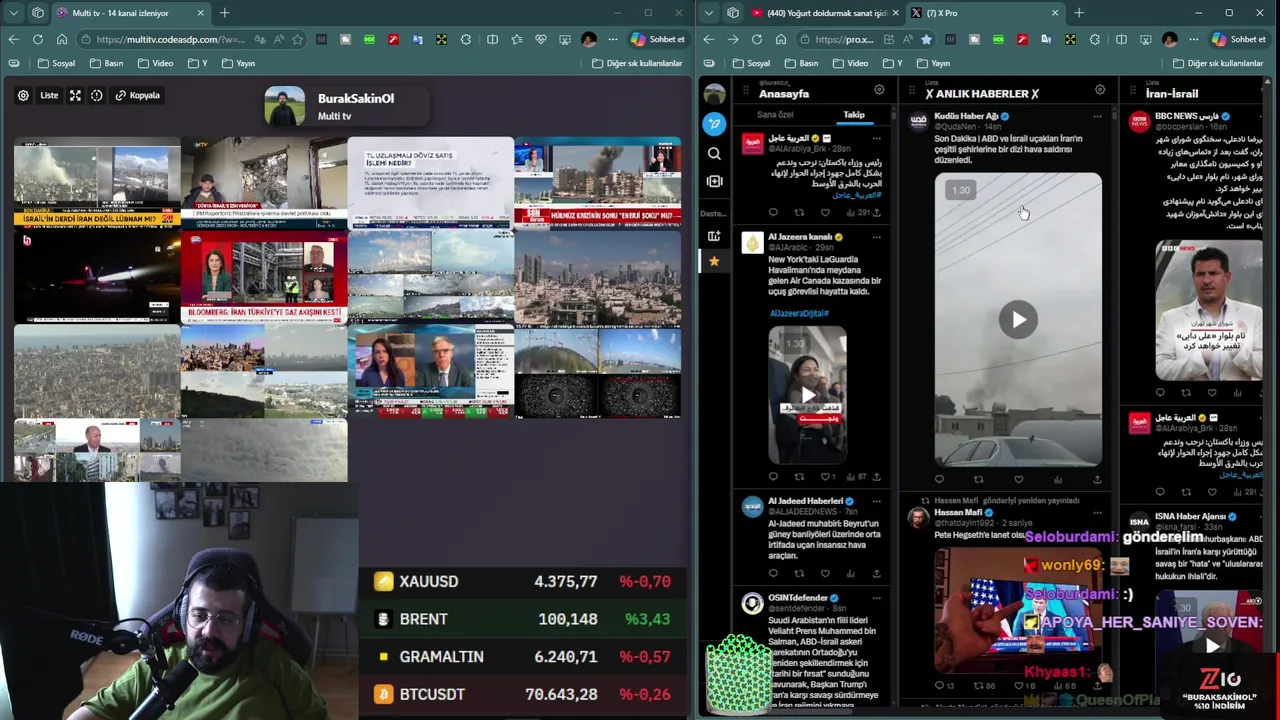
Task: Open Video bookmarks folder in left browser
Action: (x=155, y=63)
